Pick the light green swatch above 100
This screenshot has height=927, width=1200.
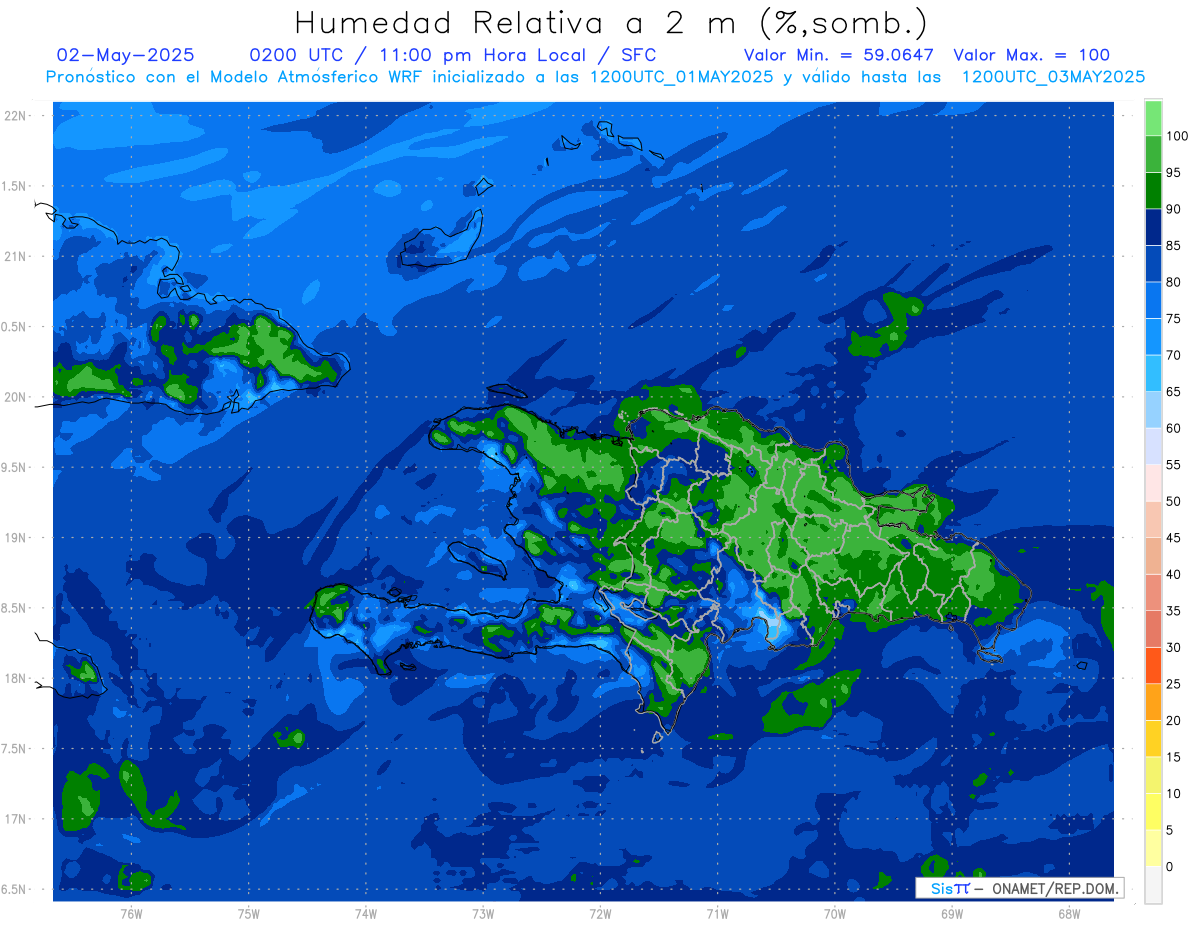[x=1153, y=118]
